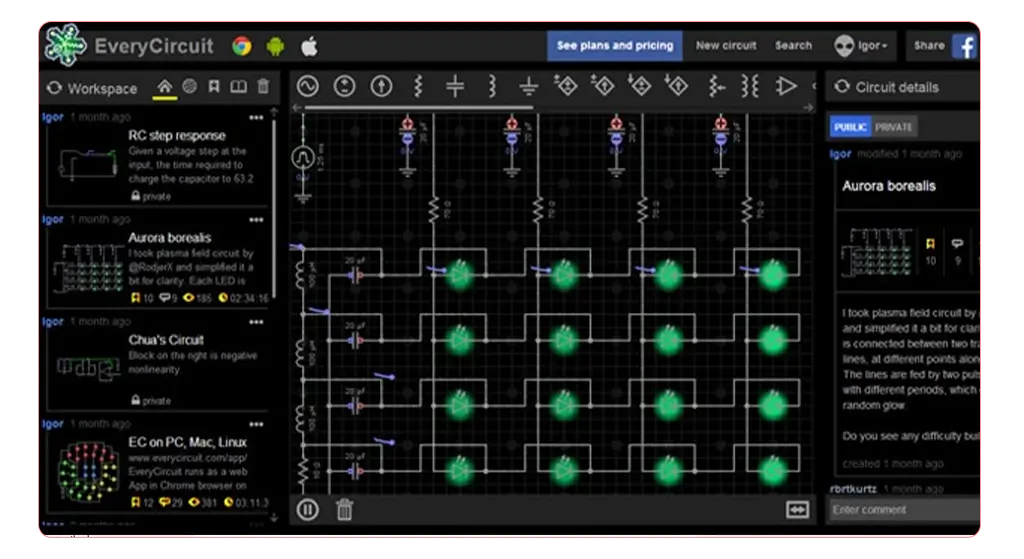This screenshot has height=559, width=1024.
Task: Bookmark the Aurora borealis circuit
Action: [x=930, y=244]
